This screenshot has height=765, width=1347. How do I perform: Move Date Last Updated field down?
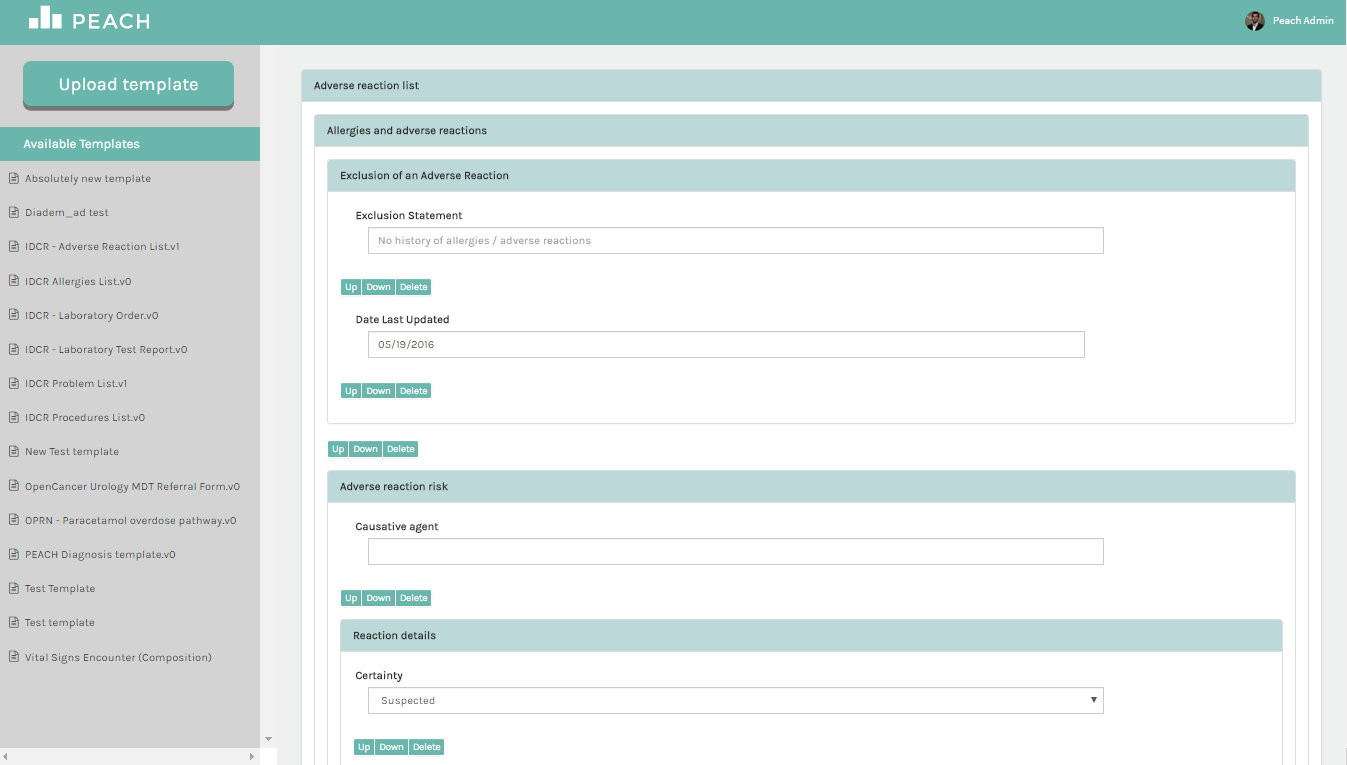click(x=378, y=391)
